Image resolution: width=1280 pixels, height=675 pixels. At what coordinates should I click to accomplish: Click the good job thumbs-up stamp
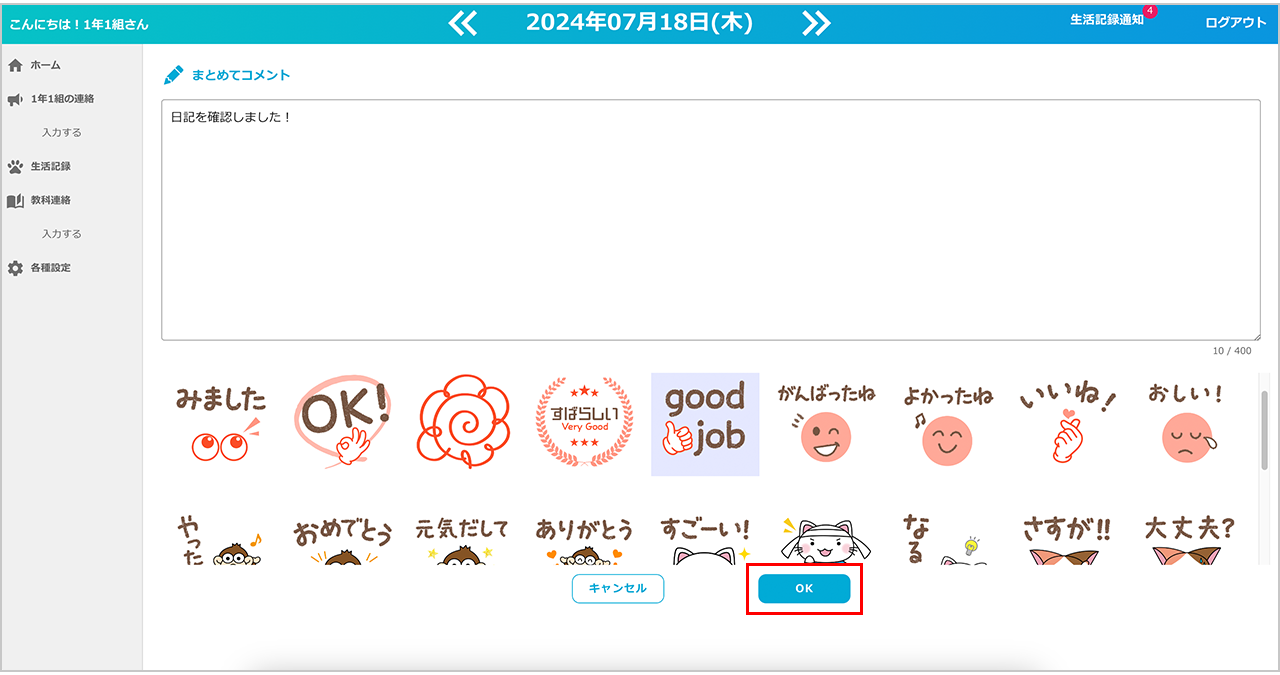tap(705, 424)
